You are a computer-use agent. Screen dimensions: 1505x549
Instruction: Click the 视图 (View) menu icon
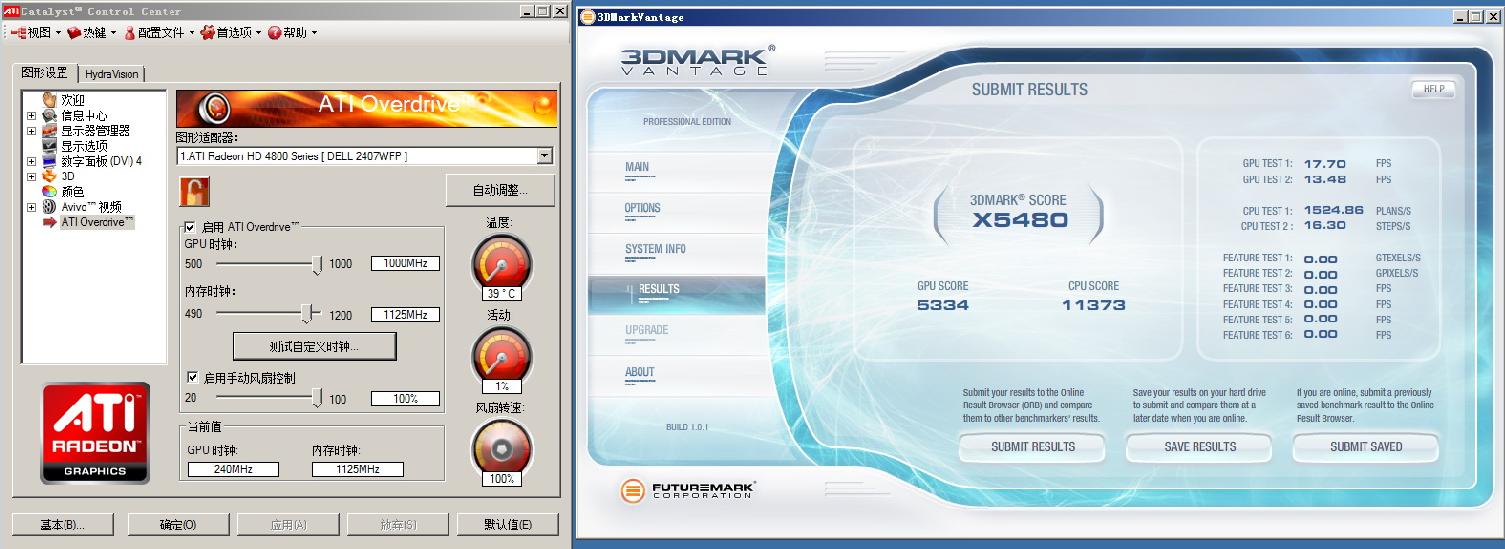coord(17,33)
